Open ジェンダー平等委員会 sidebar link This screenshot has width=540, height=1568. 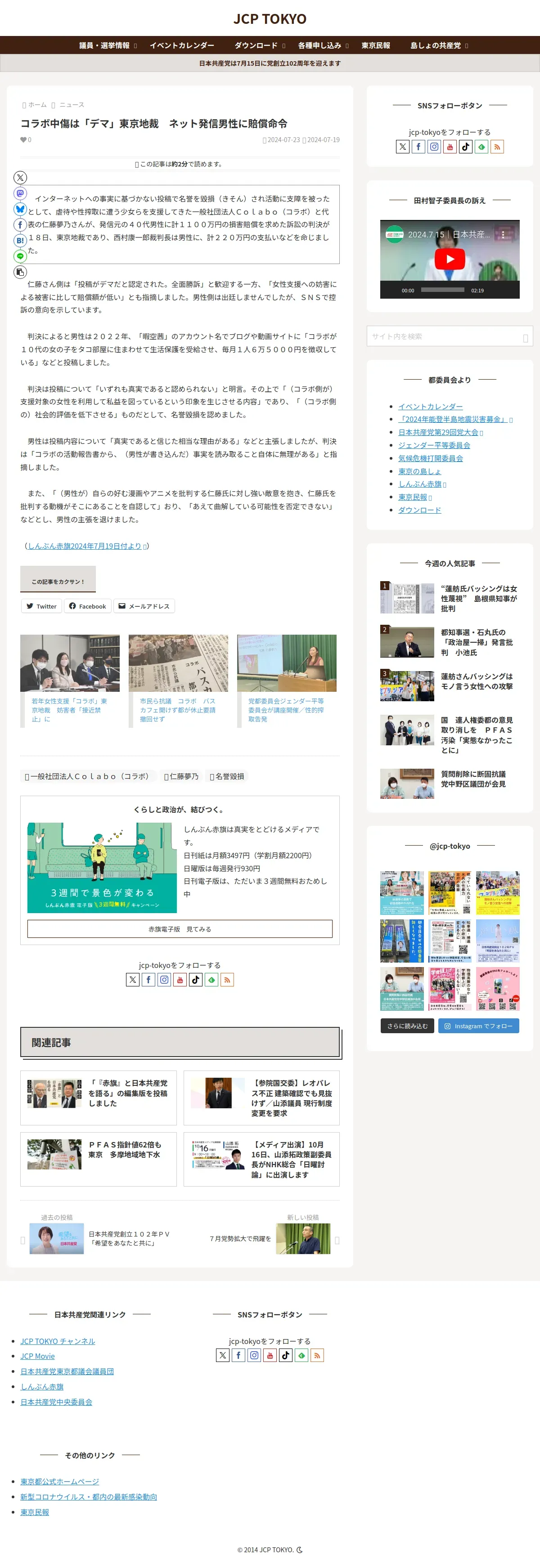coord(434,445)
